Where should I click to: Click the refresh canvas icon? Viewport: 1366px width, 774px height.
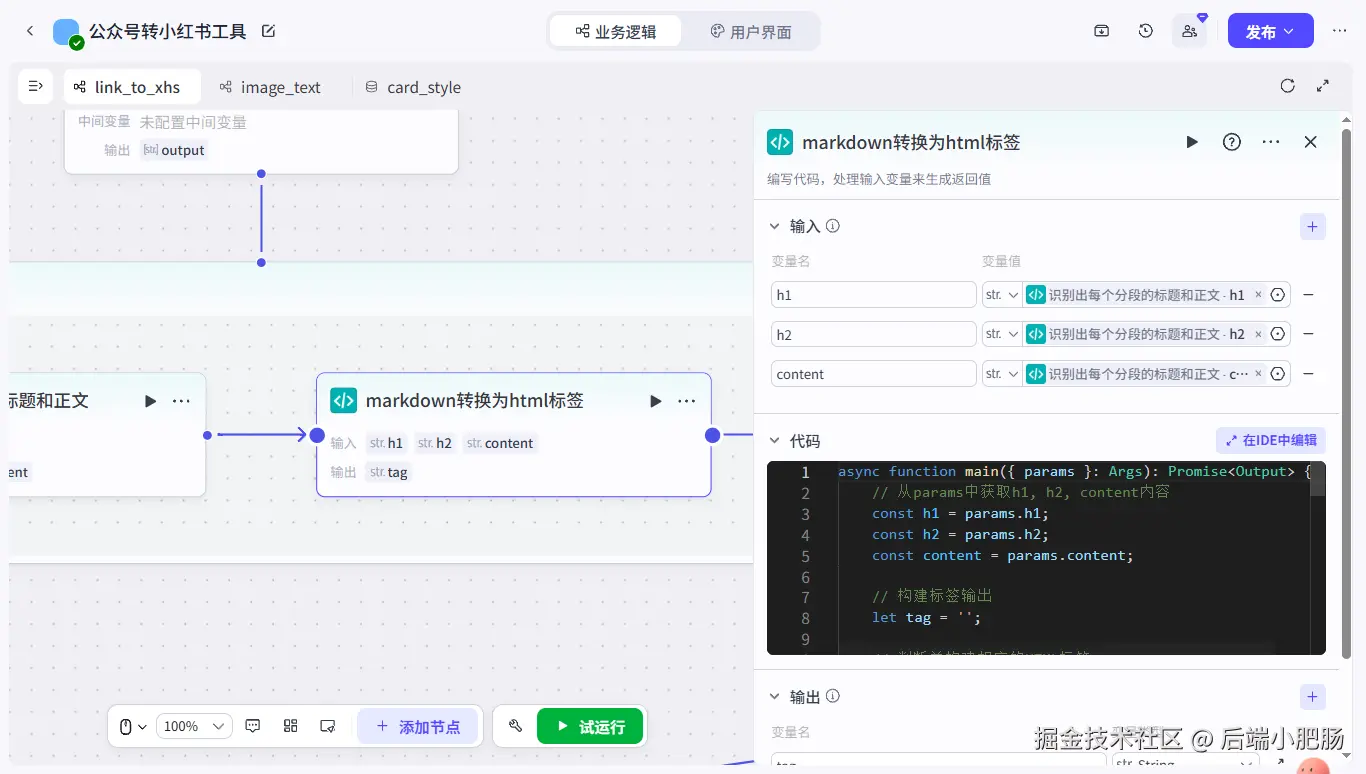click(x=1288, y=86)
